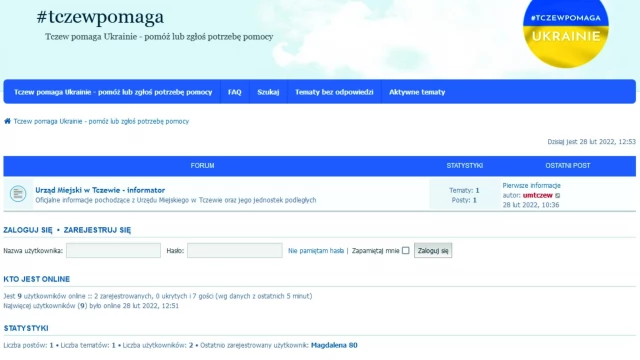Open the ZAREJESTRUJ SIĘ heading link
Image resolution: width=640 pixels, height=360 pixels.
pyautogui.click(x=98, y=230)
